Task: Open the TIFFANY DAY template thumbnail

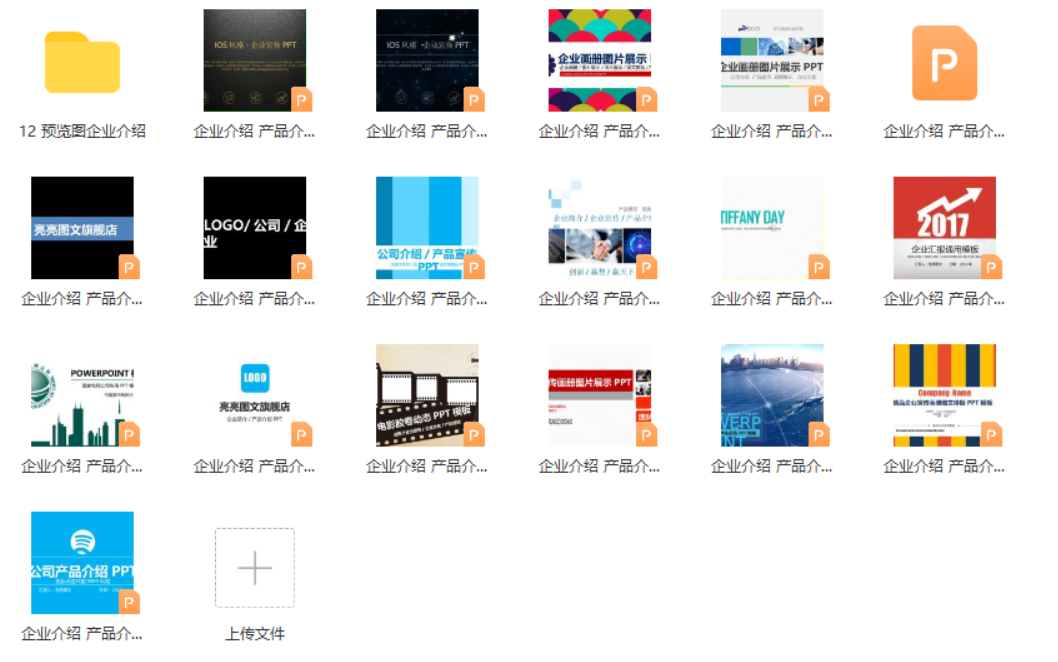Action: coord(772,227)
